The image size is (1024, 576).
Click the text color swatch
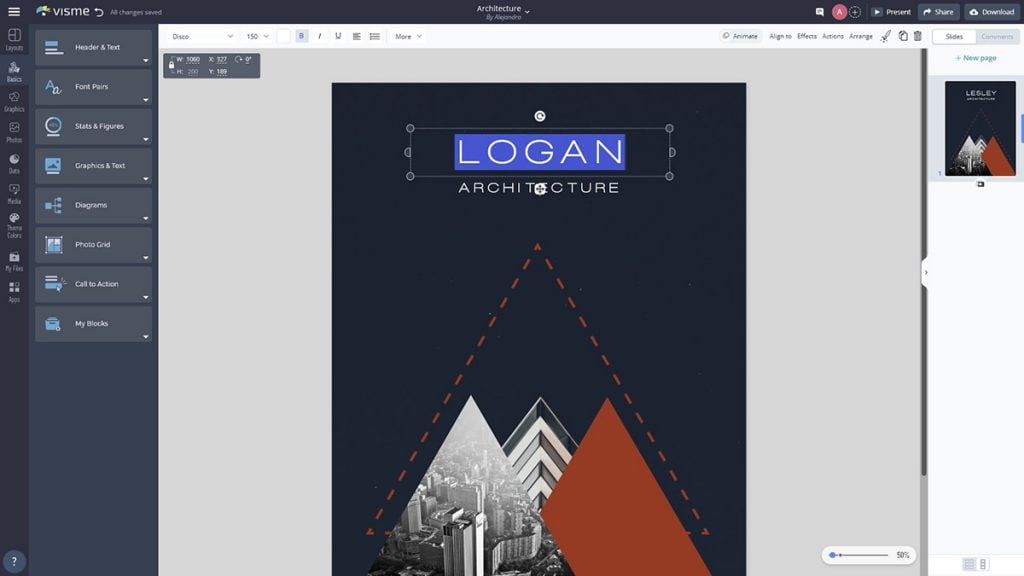click(x=283, y=36)
